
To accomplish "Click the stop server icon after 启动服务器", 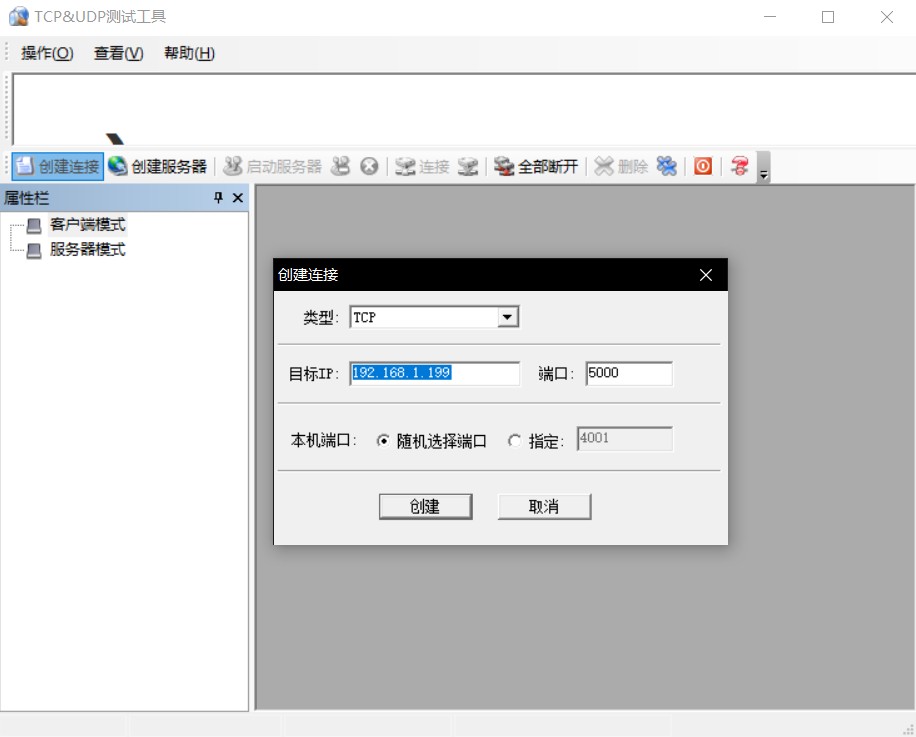I will coord(340,166).
